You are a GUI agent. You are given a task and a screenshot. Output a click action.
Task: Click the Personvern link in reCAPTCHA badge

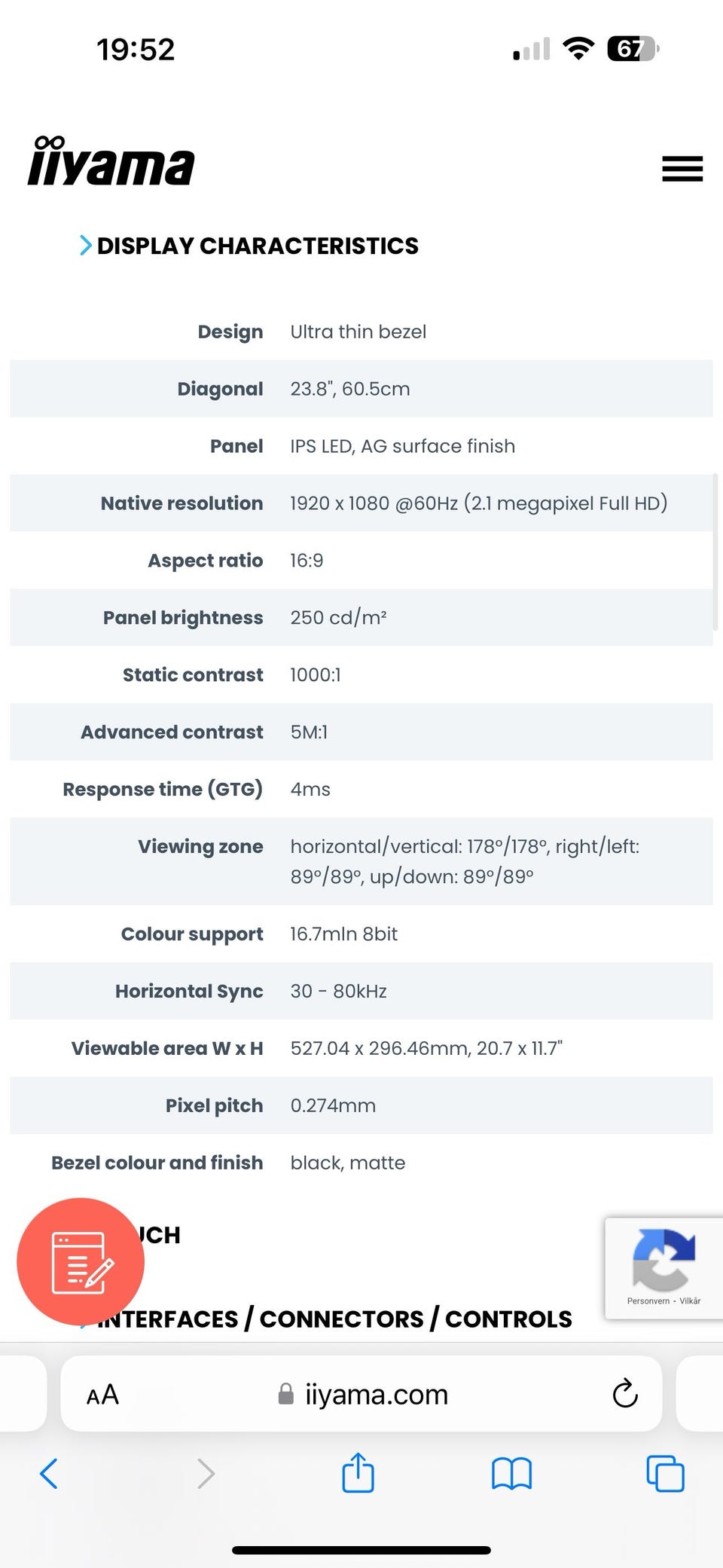[648, 1301]
